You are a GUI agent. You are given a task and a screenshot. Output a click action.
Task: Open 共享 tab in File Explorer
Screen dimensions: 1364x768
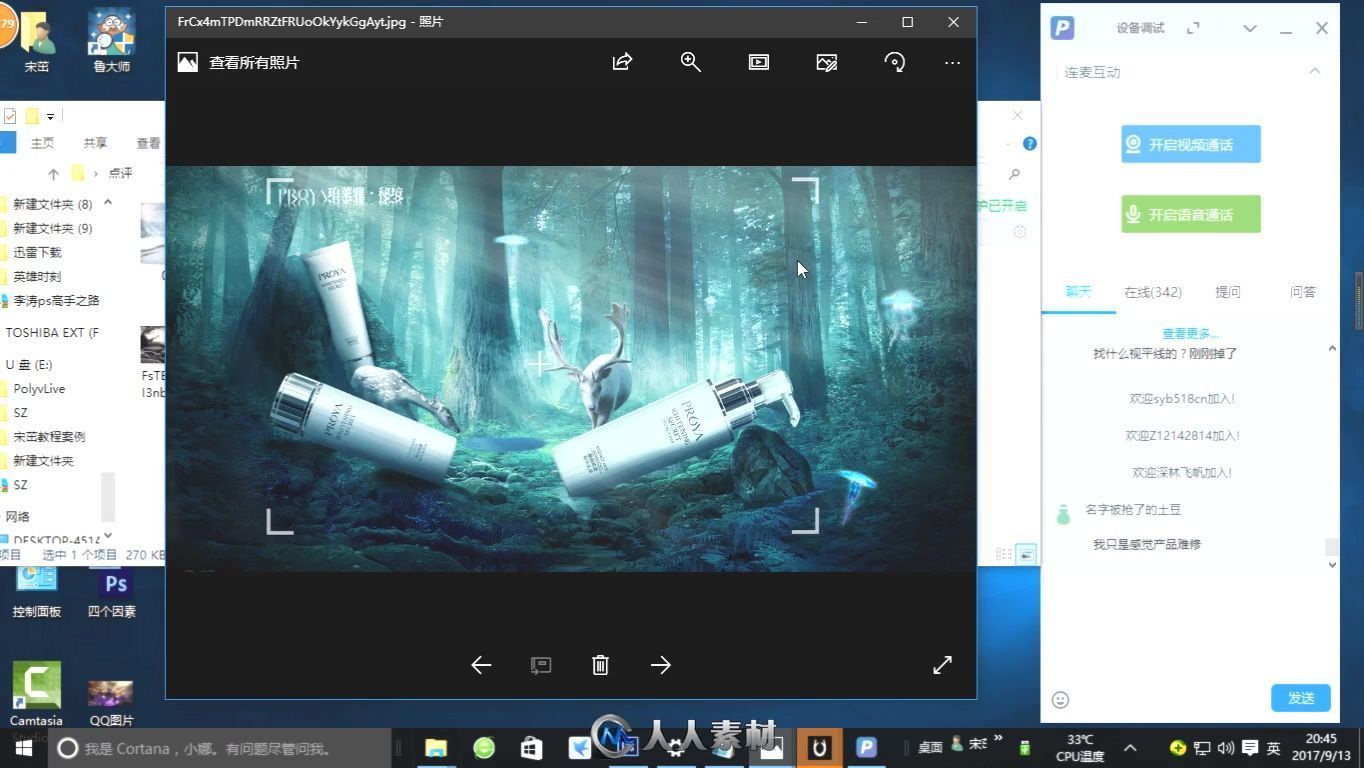pos(95,143)
